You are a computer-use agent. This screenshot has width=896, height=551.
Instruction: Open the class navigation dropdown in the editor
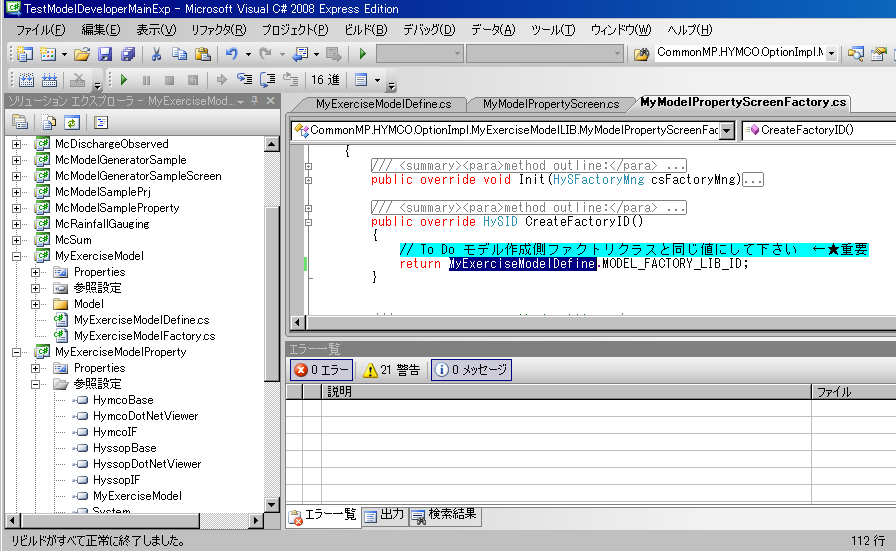click(x=726, y=130)
